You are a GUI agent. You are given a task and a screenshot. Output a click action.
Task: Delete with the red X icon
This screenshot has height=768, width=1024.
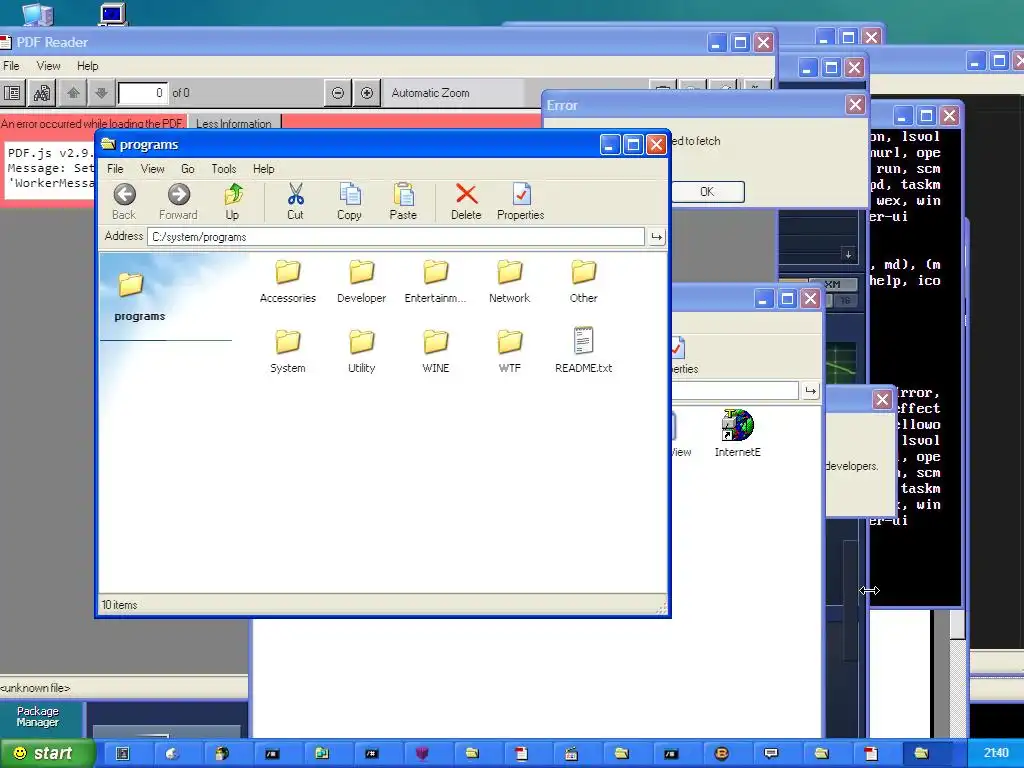pyautogui.click(x=466, y=195)
